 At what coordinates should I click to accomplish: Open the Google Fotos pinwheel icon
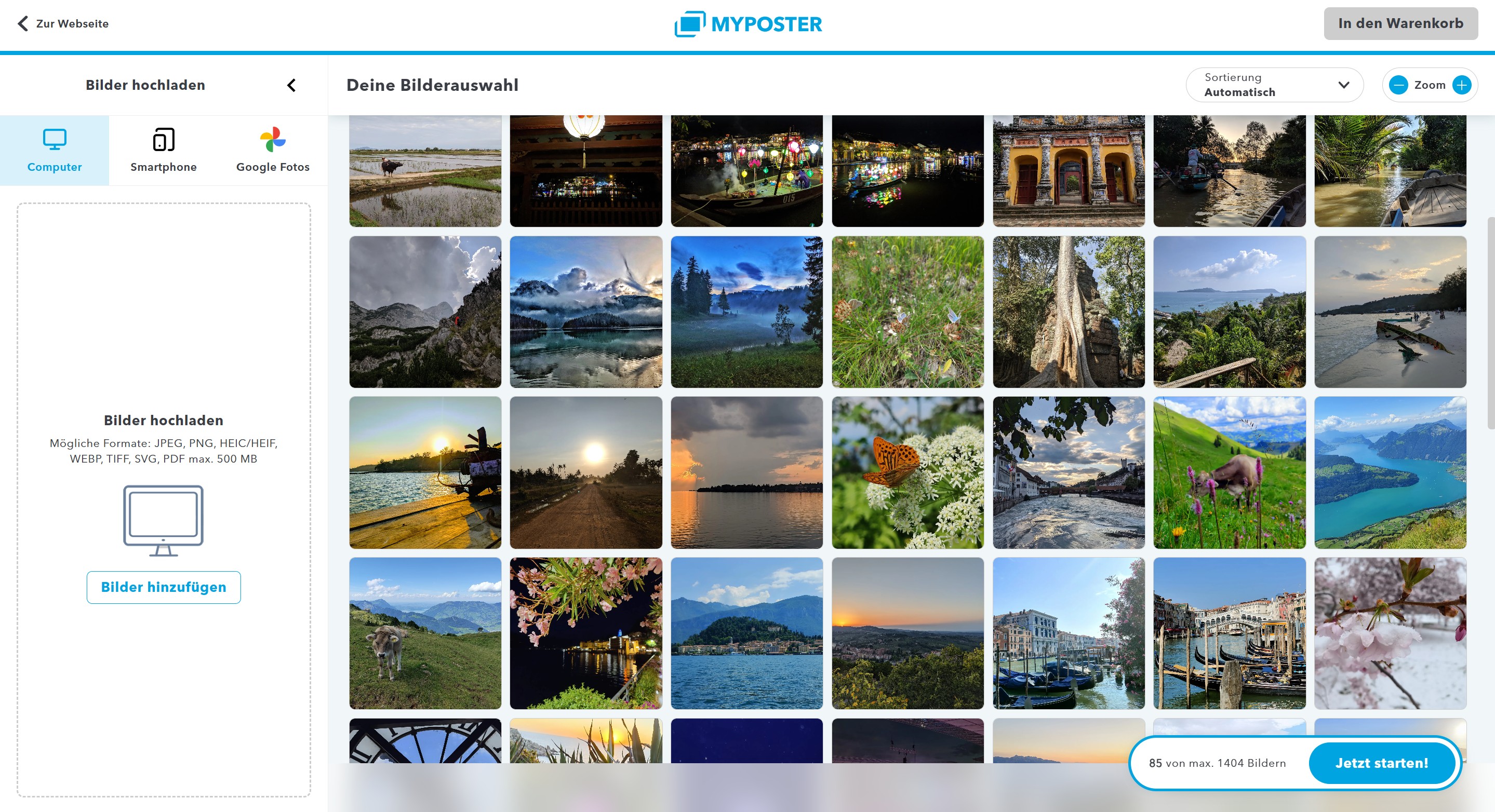273,139
